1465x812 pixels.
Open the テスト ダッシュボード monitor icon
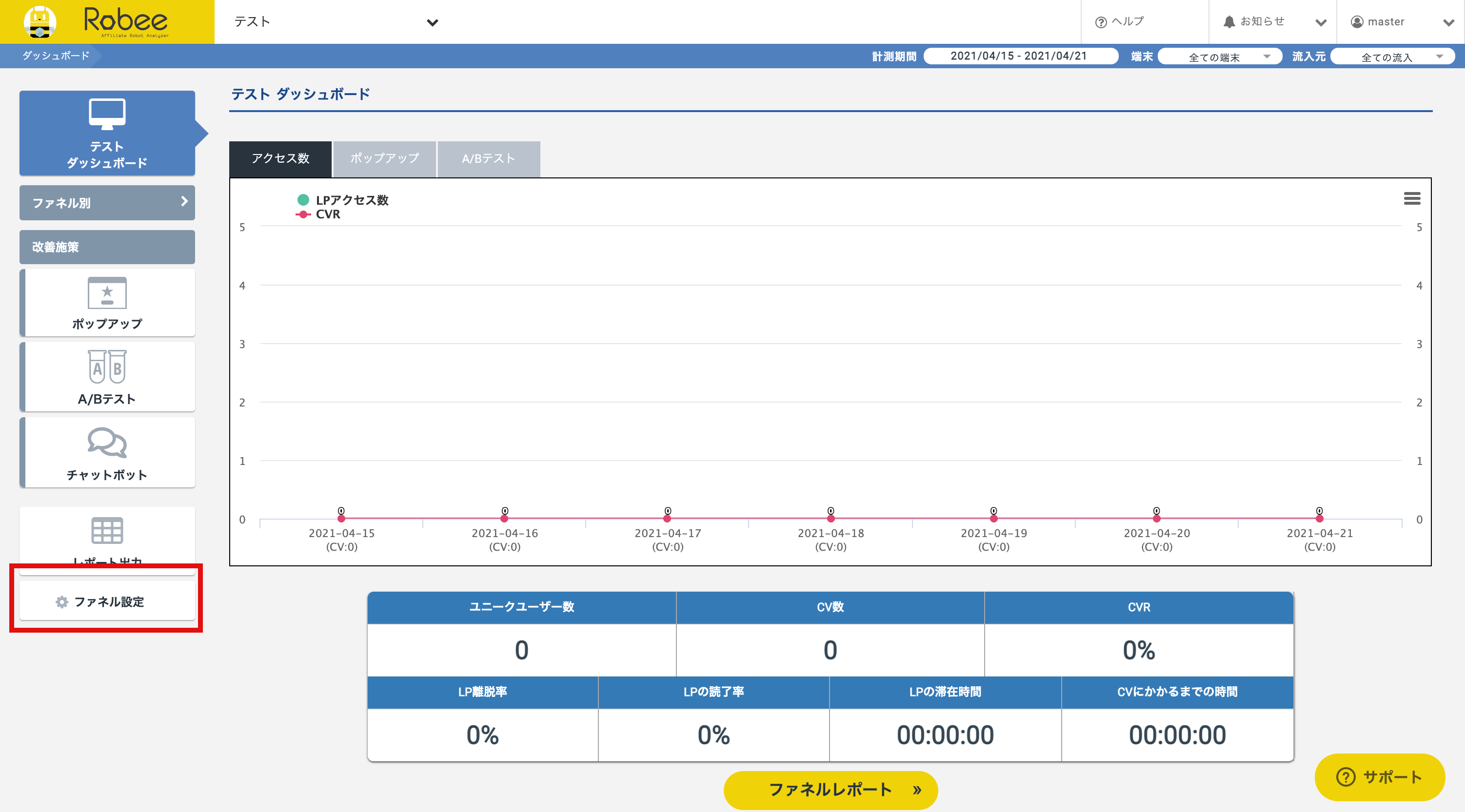point(107,114)
